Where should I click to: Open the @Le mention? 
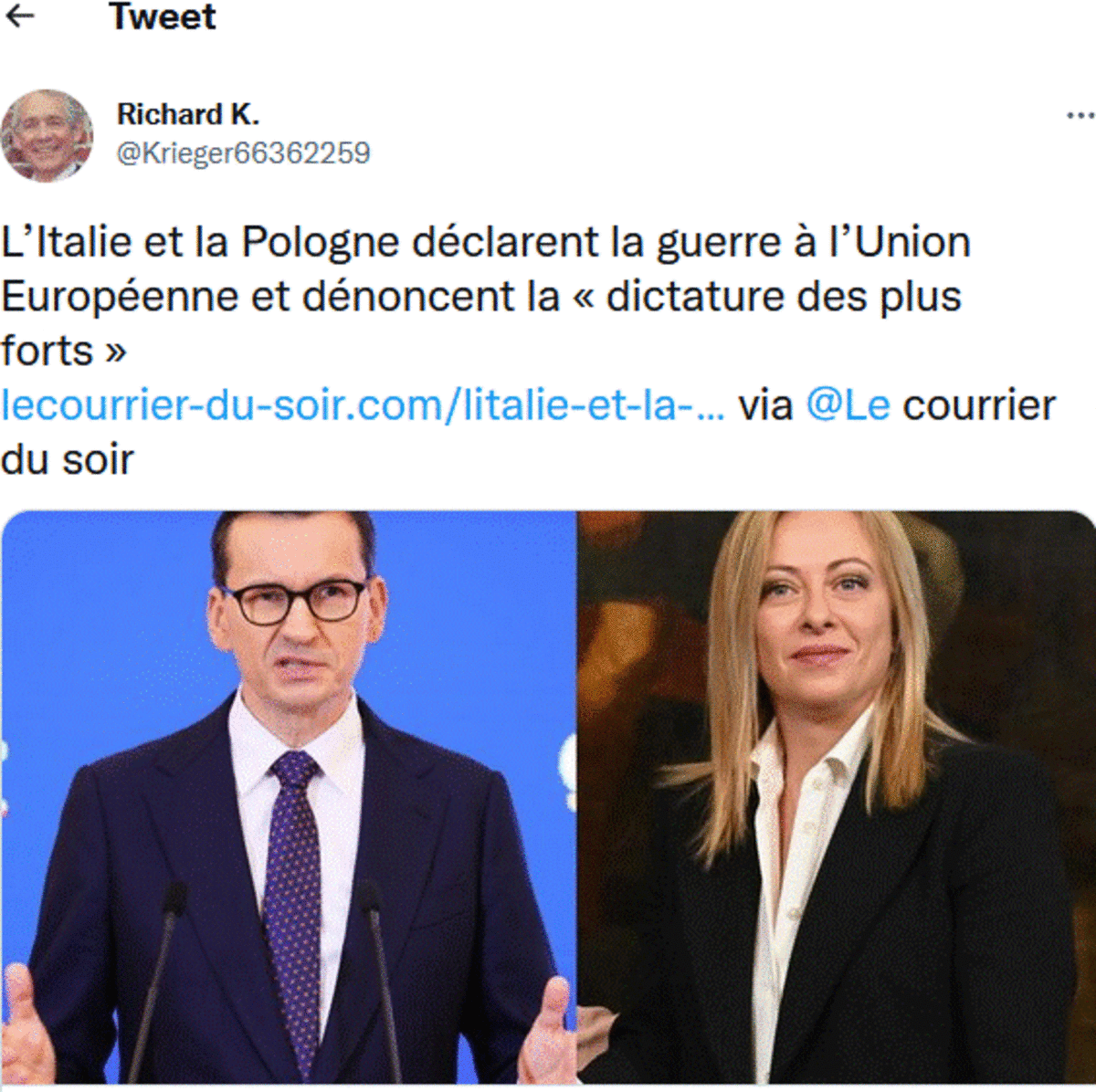tap(848, 404)
